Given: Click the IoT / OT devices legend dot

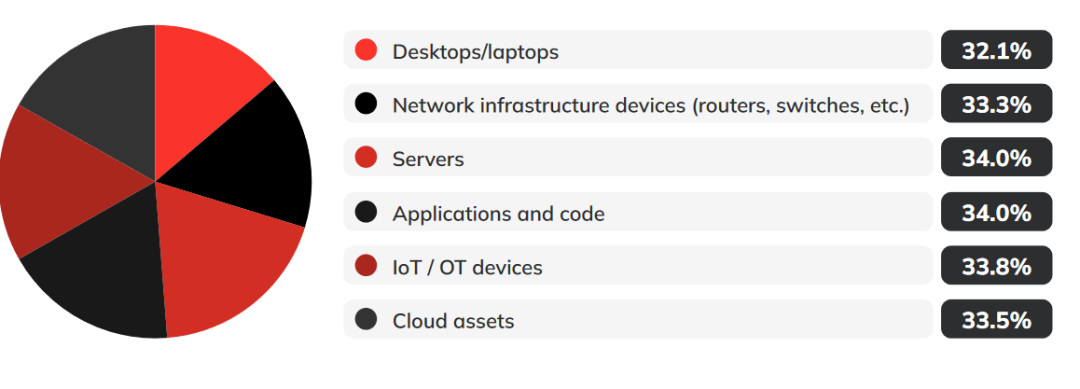Looking at the screenshot, I should point(366,266).
